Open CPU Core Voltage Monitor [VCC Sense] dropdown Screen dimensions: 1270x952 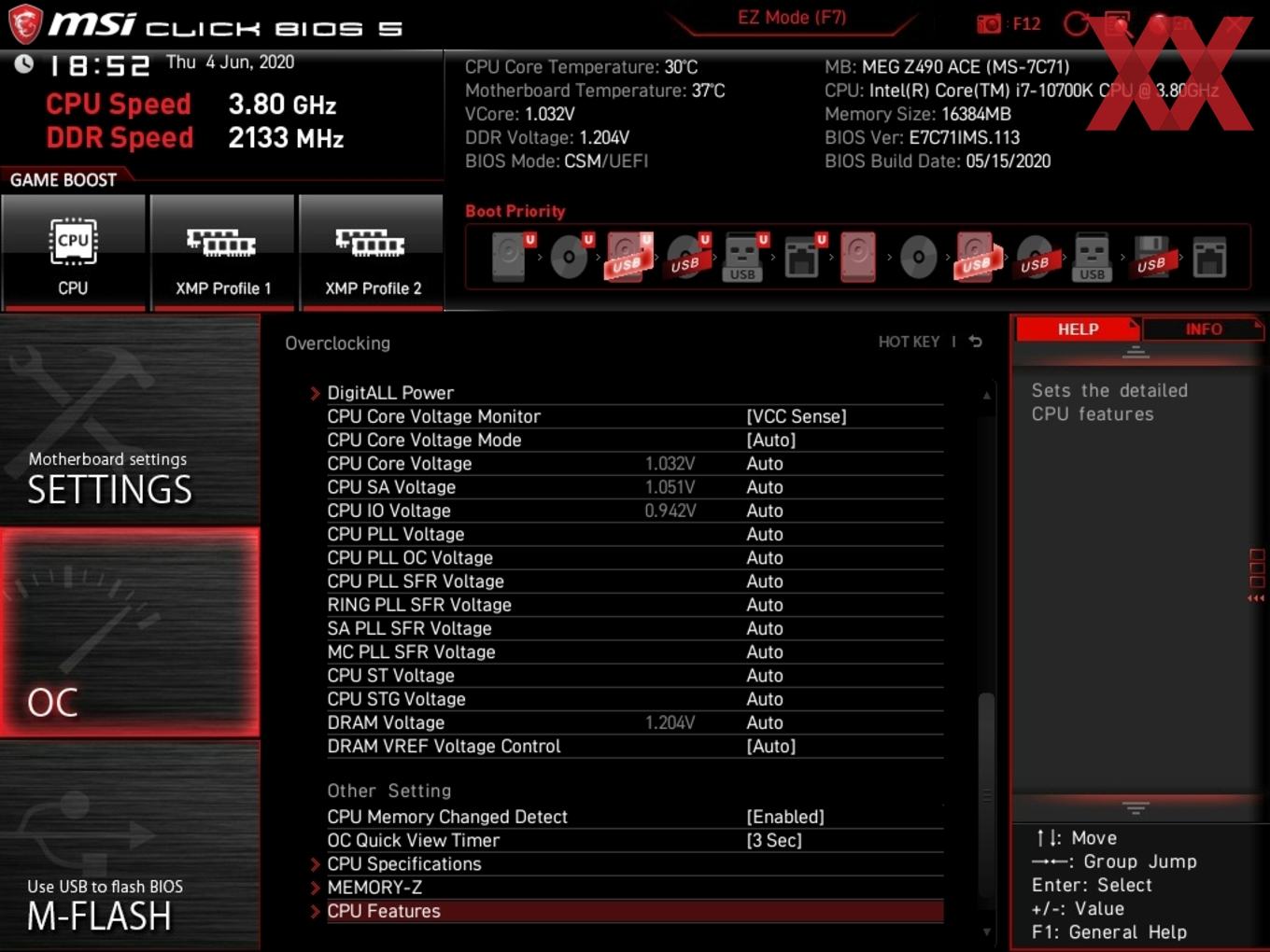point(797,416)
